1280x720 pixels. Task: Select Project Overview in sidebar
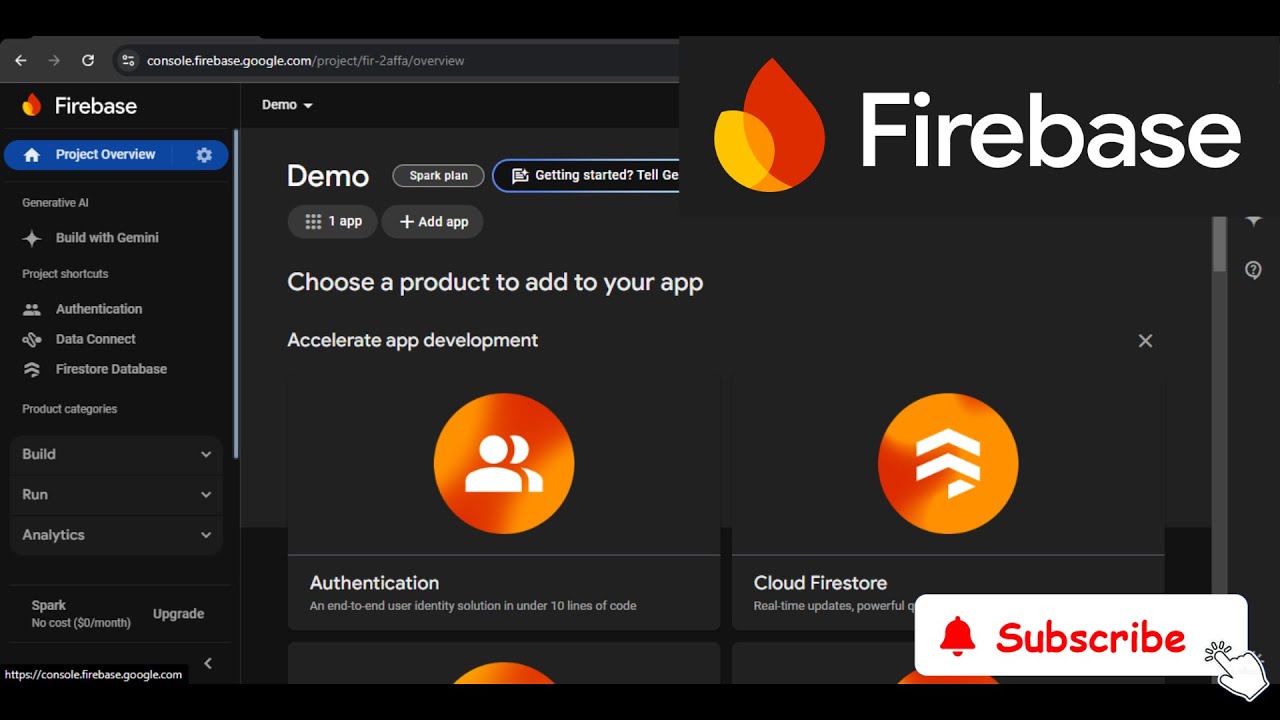[105, 155]
